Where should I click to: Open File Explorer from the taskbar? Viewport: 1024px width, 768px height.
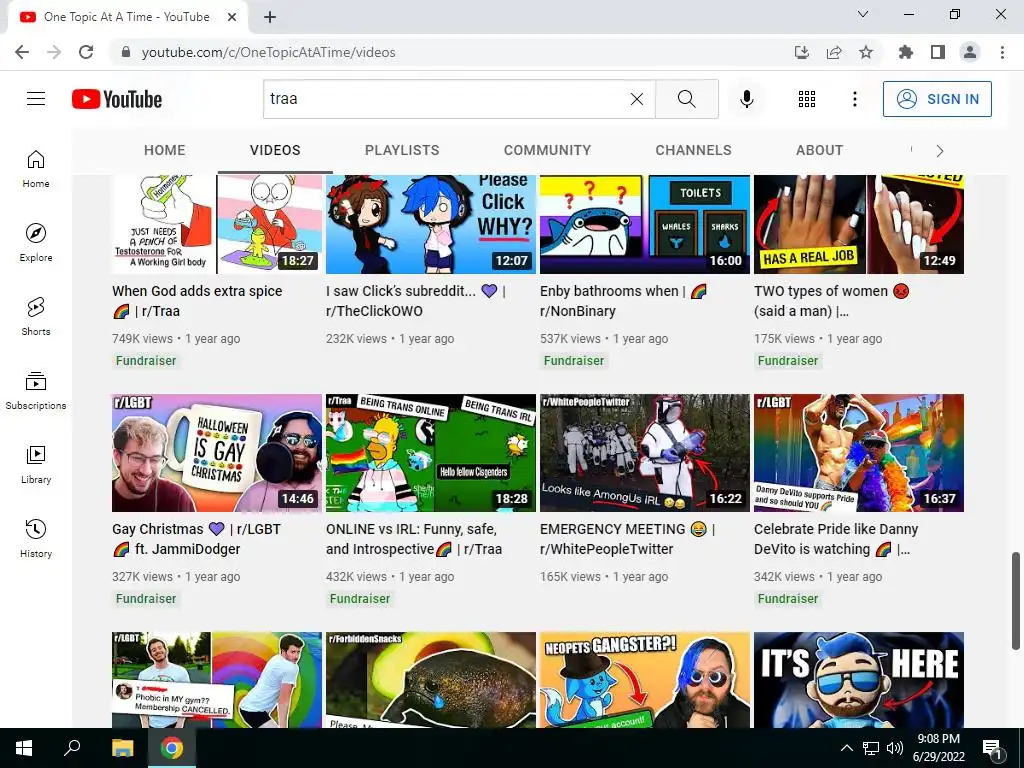[122, 748]
